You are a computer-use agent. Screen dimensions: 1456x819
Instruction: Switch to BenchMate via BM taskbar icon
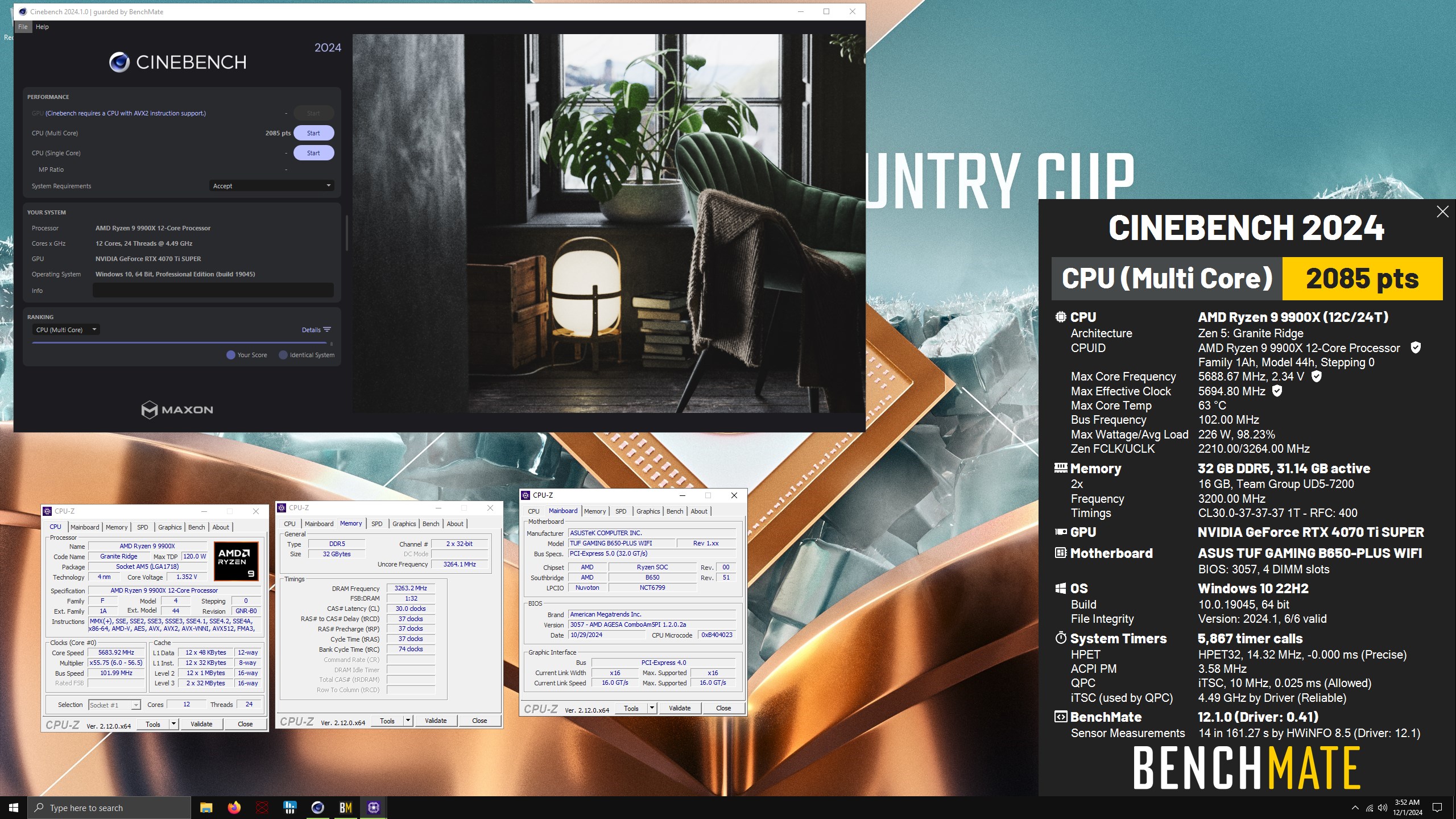(345, 808)
